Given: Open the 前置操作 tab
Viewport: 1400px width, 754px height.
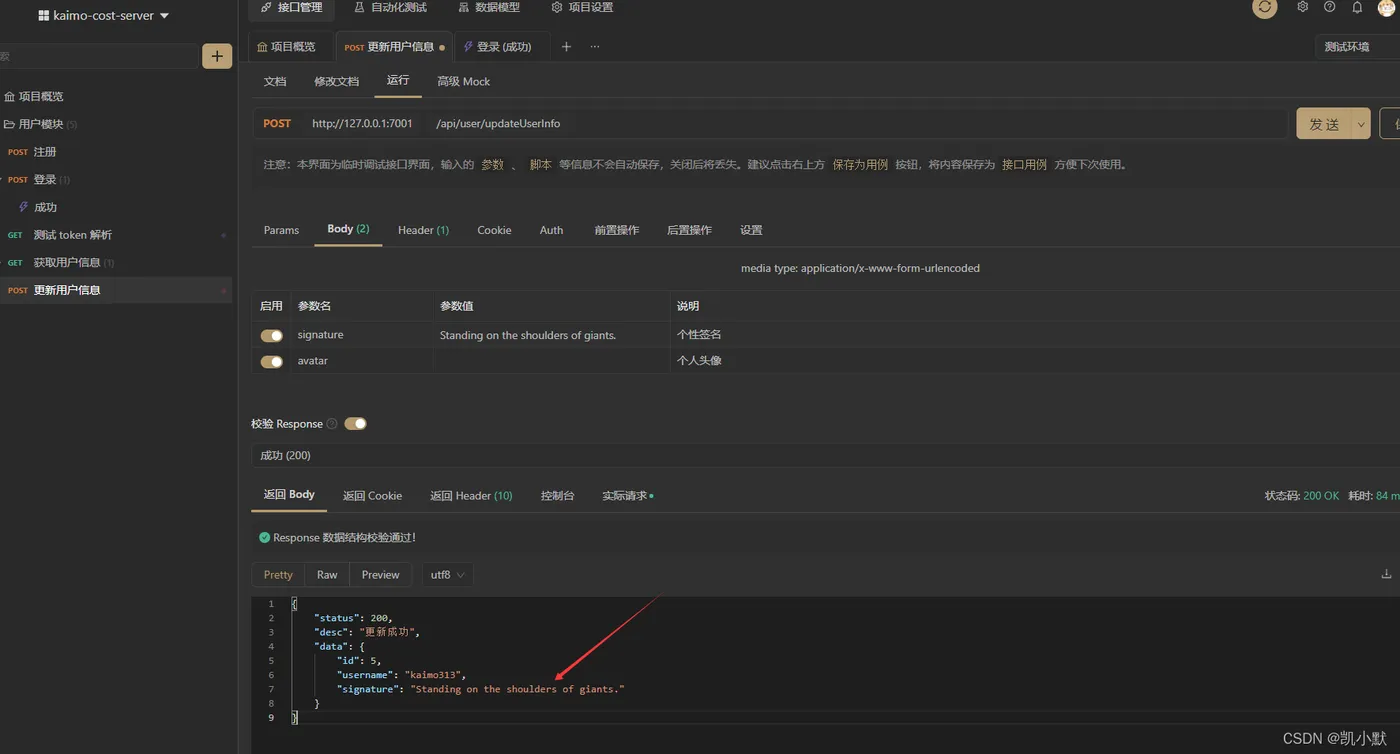Looking at the screenshot, I should [x=617, y=230].
